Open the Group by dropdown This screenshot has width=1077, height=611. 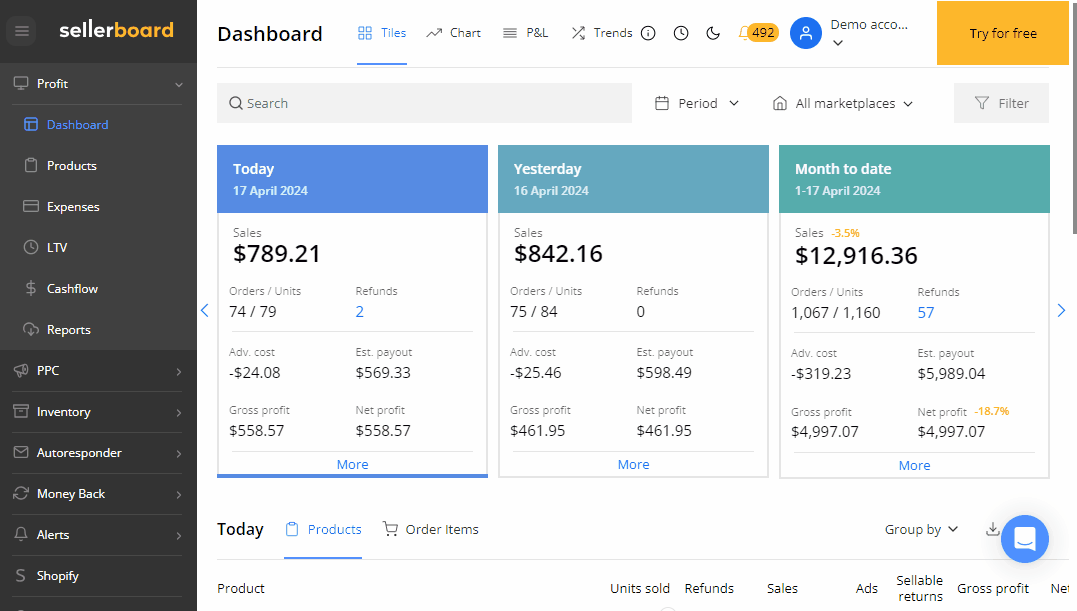(921, 529)
